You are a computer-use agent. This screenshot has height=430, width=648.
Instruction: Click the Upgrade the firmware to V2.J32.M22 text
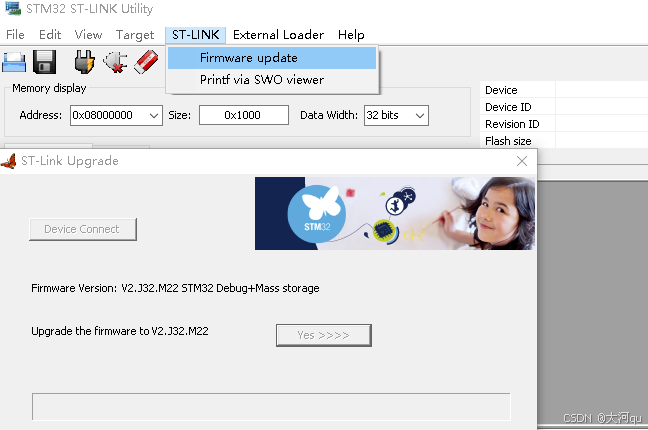[120, 331]
